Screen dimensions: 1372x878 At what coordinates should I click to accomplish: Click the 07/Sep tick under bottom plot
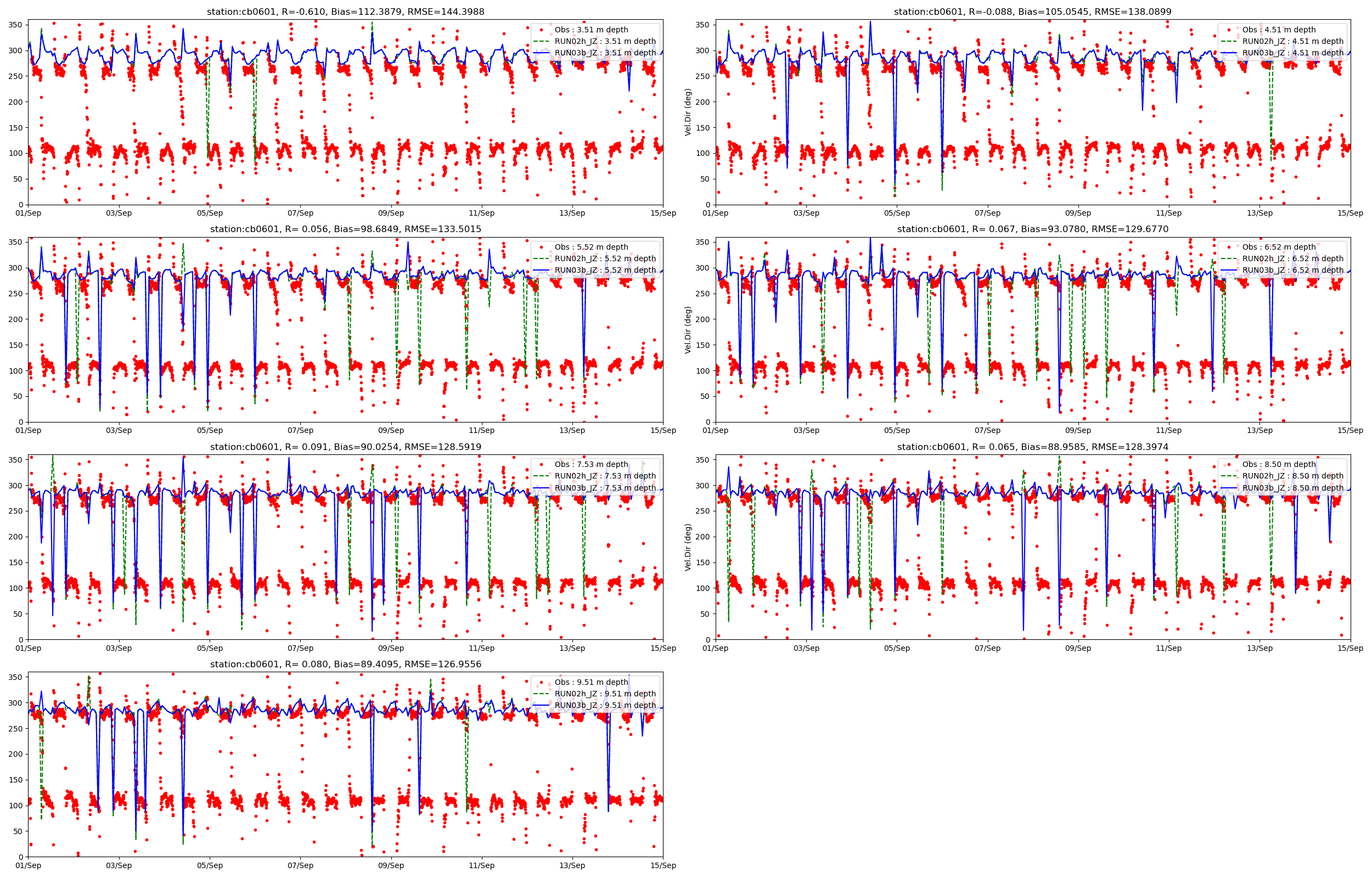coord(300,865)
